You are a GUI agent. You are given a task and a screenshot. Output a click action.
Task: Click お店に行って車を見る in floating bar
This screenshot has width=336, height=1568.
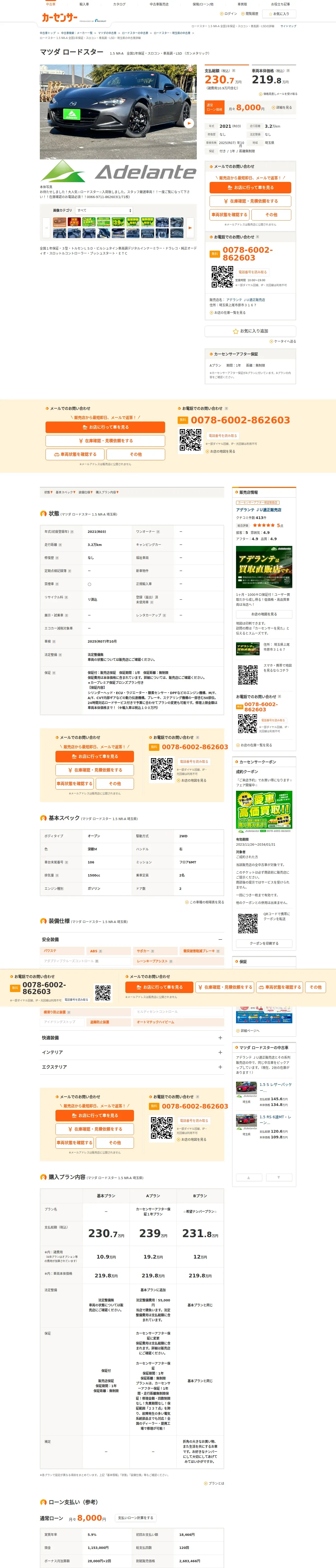[159, 987]
